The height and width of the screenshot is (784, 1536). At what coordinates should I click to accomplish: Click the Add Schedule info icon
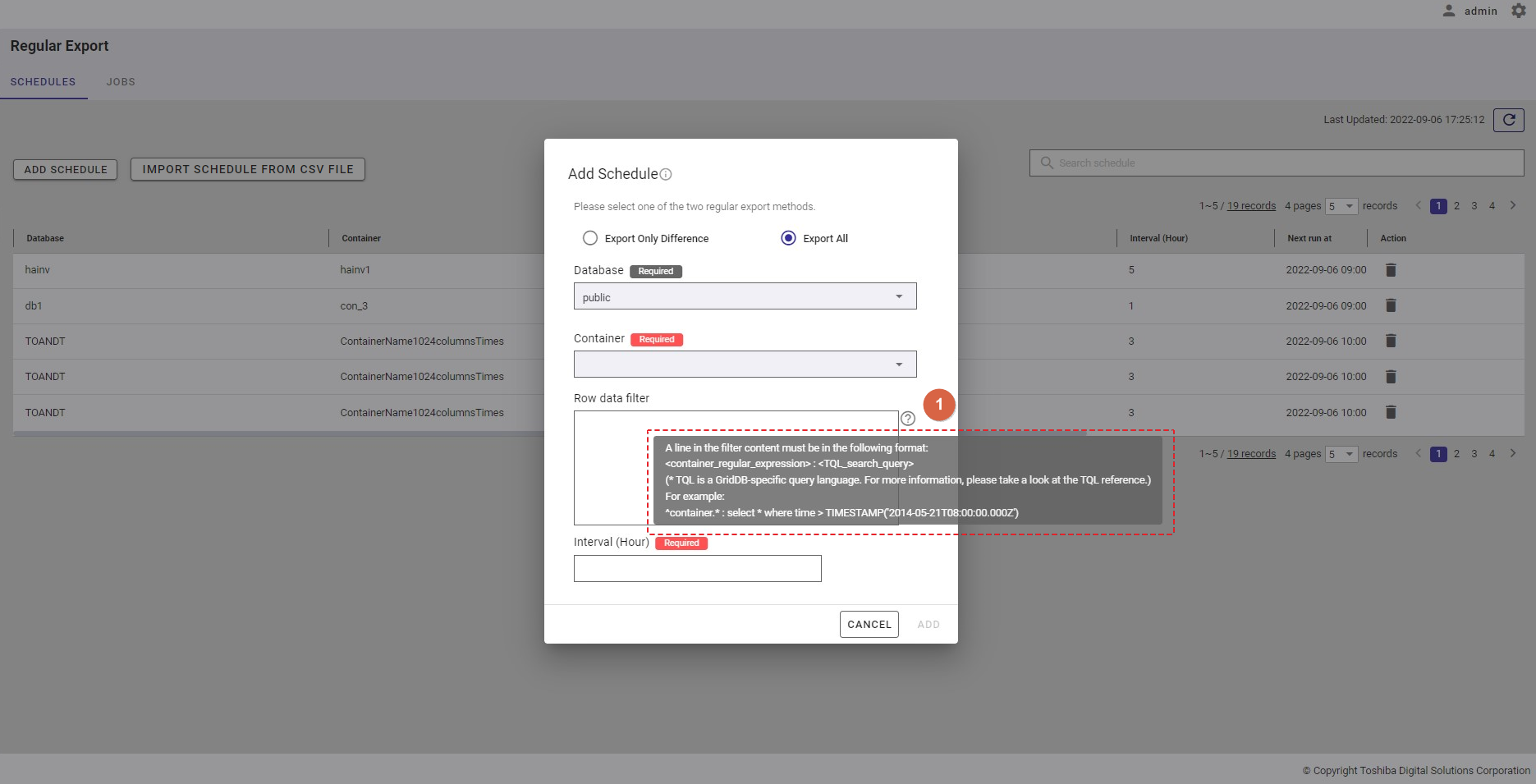click(666, 174)
